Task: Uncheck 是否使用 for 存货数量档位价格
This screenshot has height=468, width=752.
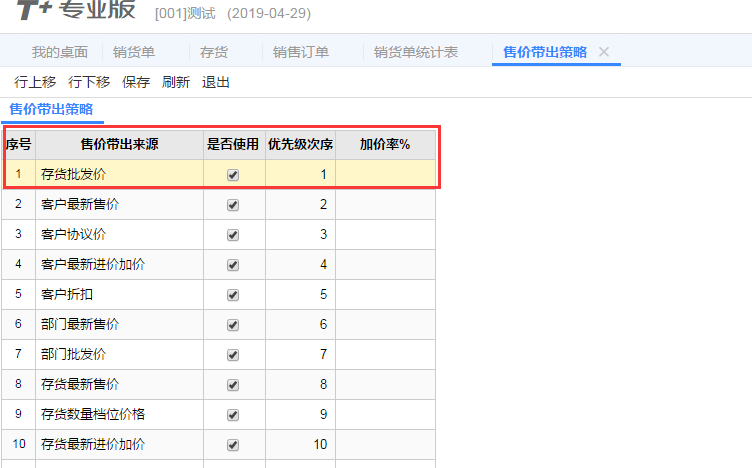Action: click(233, 414)
